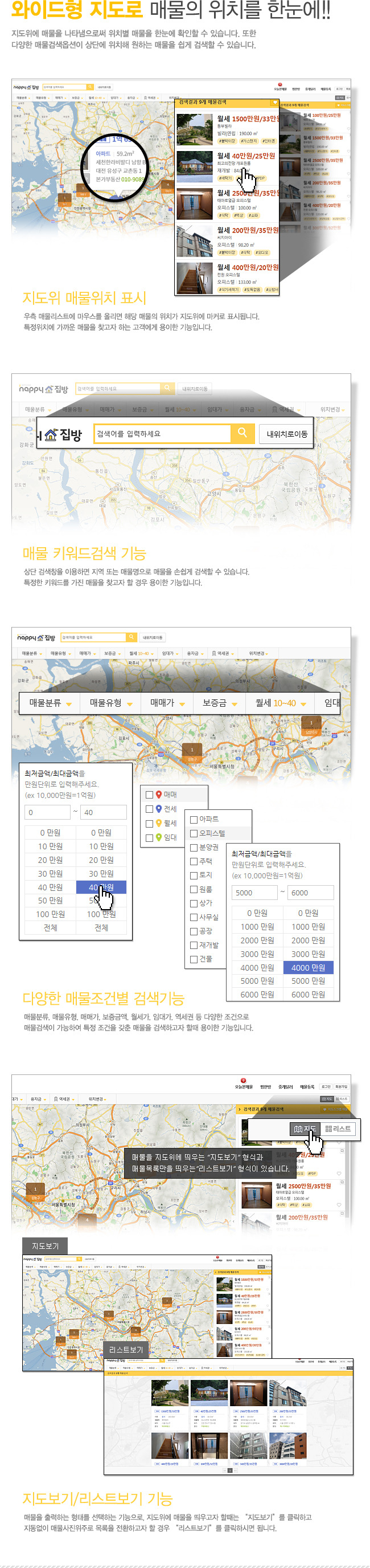The image size is (370, 1568).
Task: Open the enlarged 매물분류 dropdown
Action: pos(51,702)
